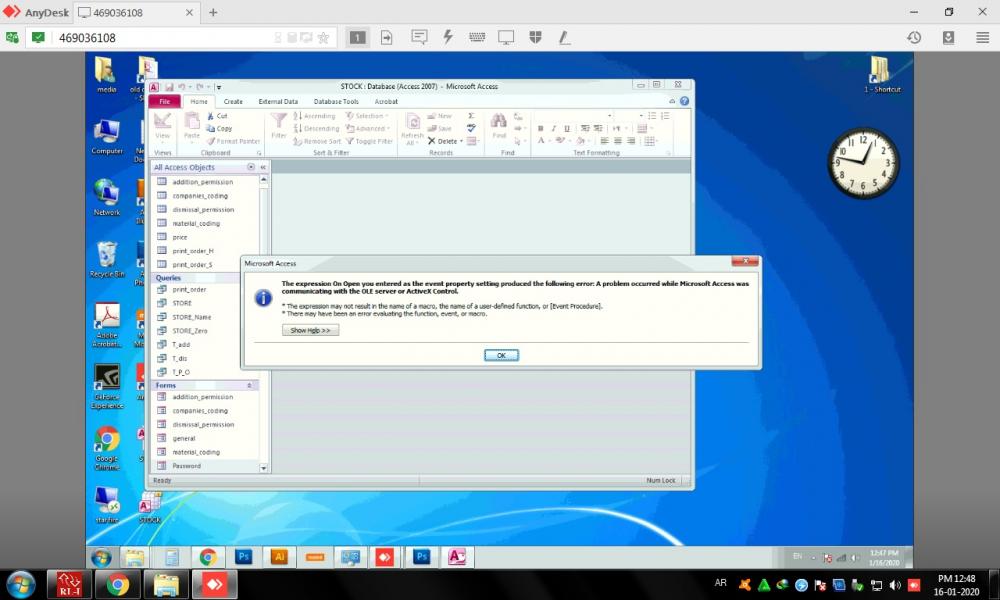The image size is (1000, 600).
Task: Select the Network icon on remote desktop
Action: pos(107,198)
